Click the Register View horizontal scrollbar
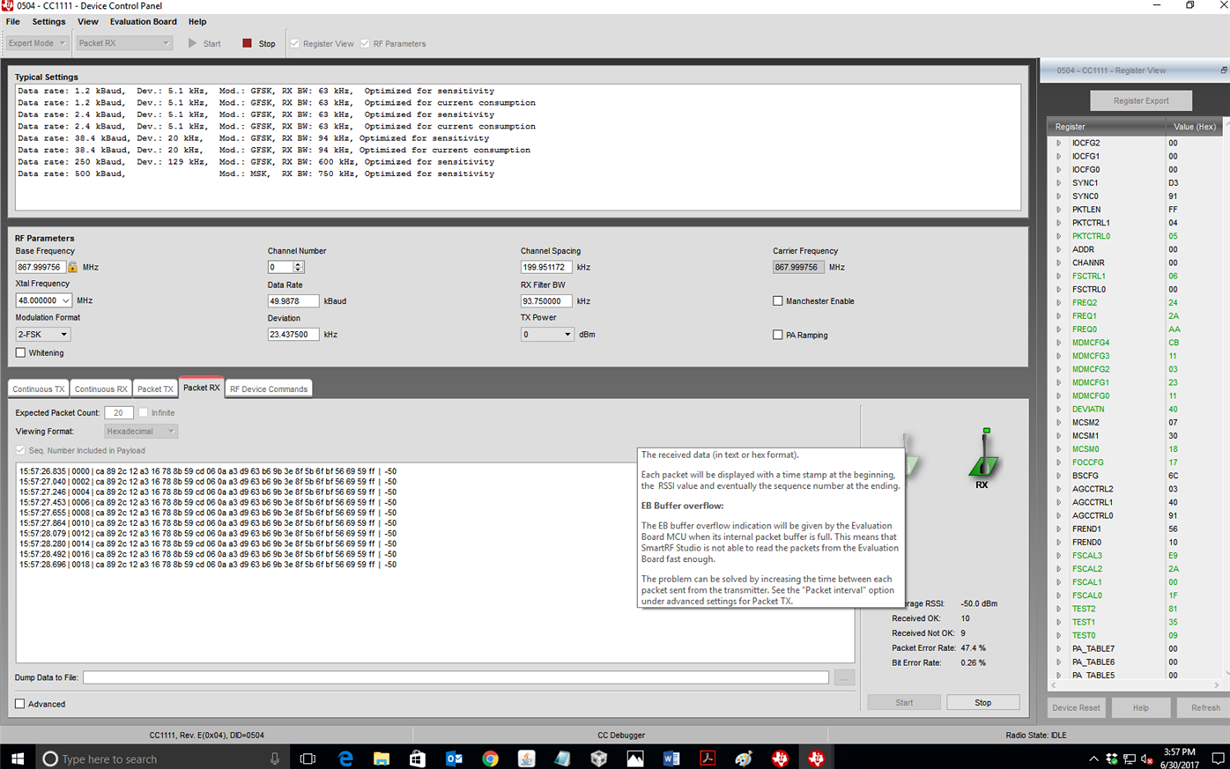 (x=1135, y=686)
